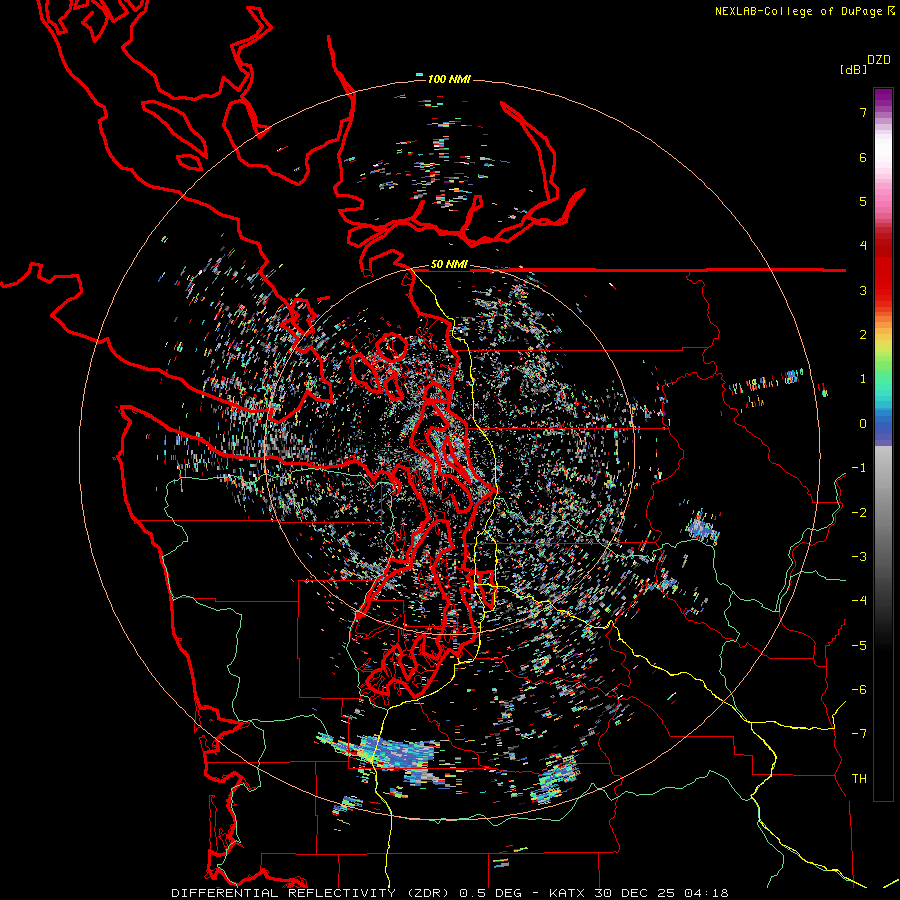The width and height of the screenshot is (900, 900).
Task: Click the 50 NMI range ring label
Action: click(449, 264)
